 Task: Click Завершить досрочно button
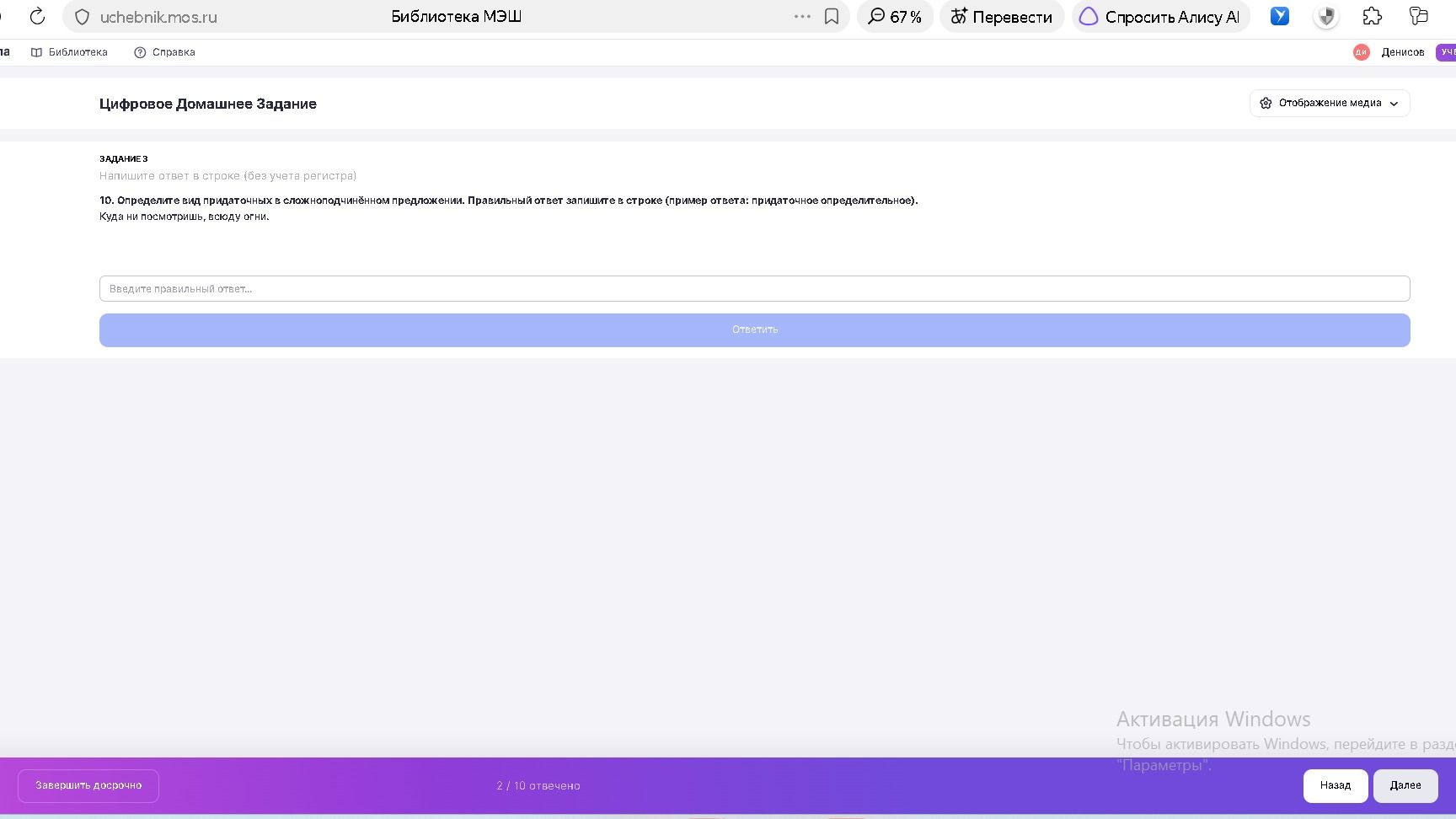point(88,785)
